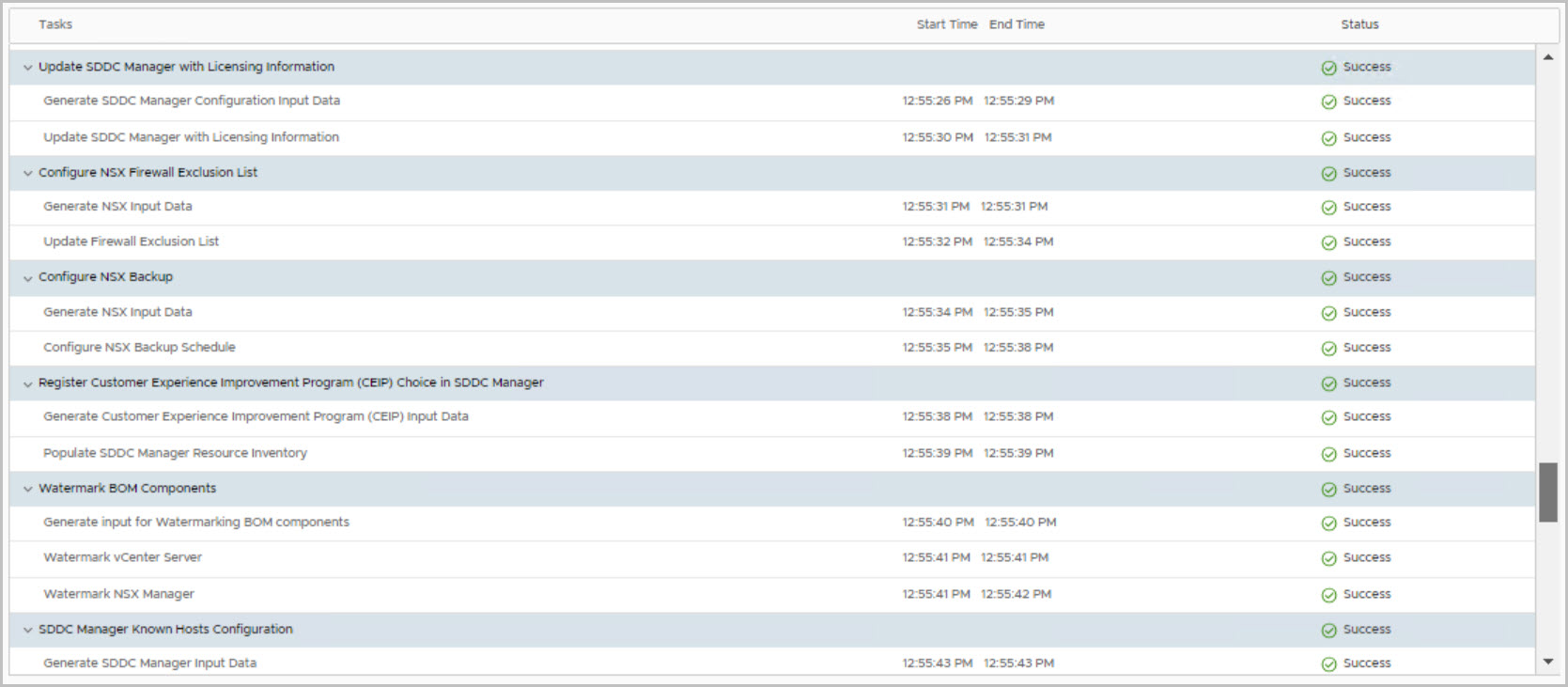This screenshot has width=1568, height=687.
Task: Collapse the Configure NSX Firewall Exclusion List group
Action: [x=28, y=174]
